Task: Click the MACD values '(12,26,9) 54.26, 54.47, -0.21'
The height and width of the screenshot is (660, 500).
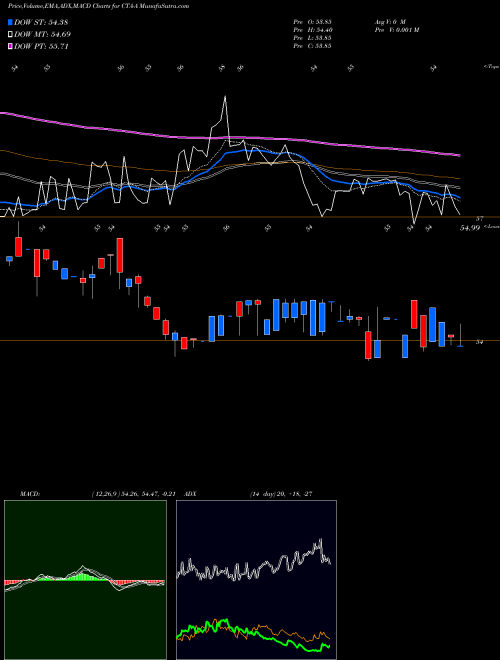Action: pos(133,494)
